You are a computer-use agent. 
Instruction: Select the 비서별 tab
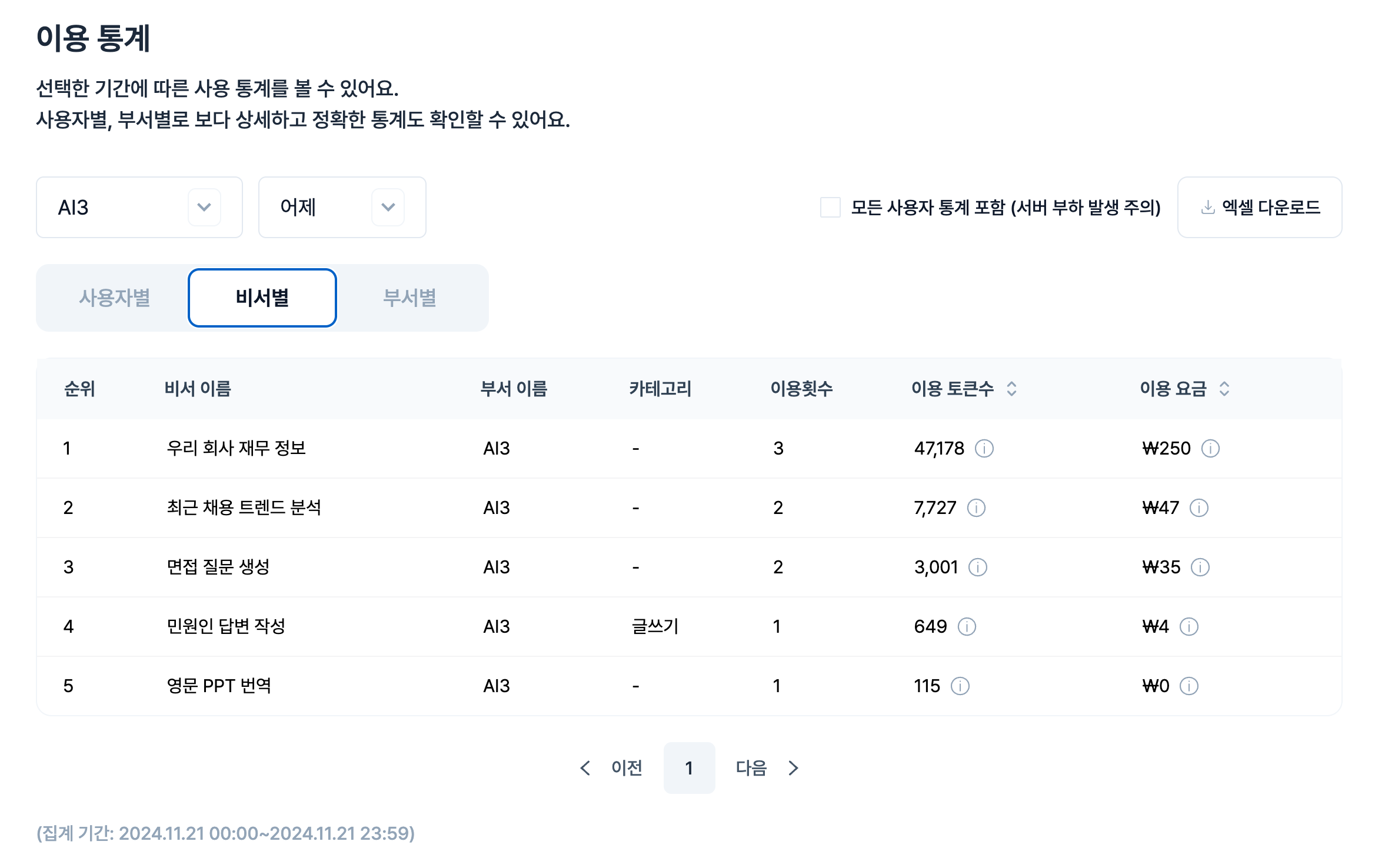(x=262, y=298)
